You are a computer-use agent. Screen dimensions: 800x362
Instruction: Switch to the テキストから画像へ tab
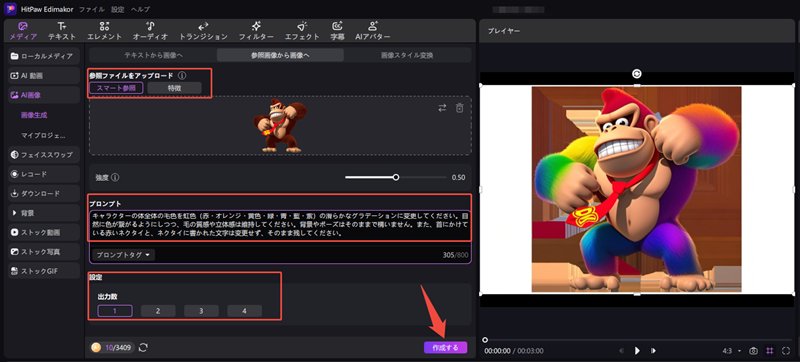pyautogui.click(x=154, y=55)
